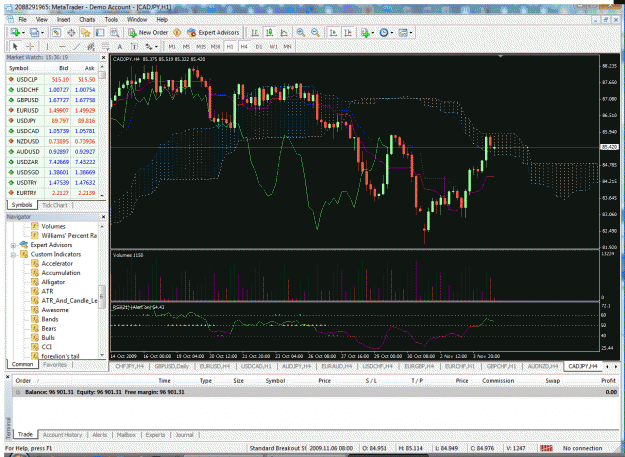625x457 pixels.
Task: Select the trendline drawing tool
Action: 76,47
